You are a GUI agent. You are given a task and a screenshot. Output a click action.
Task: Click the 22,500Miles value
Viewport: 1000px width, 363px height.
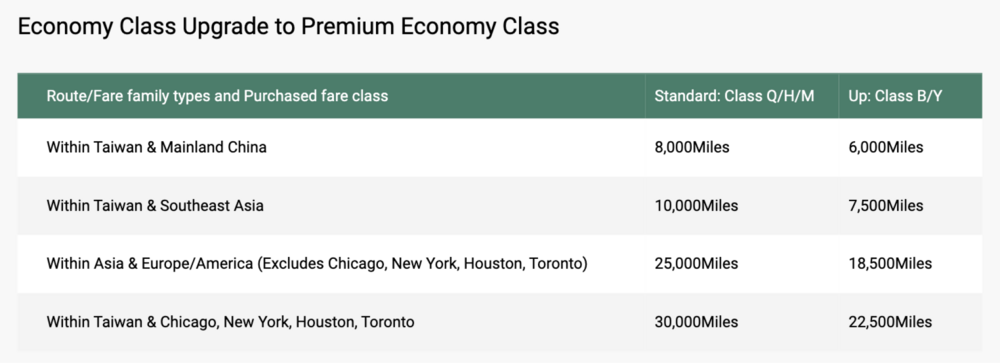coord(890,322)
